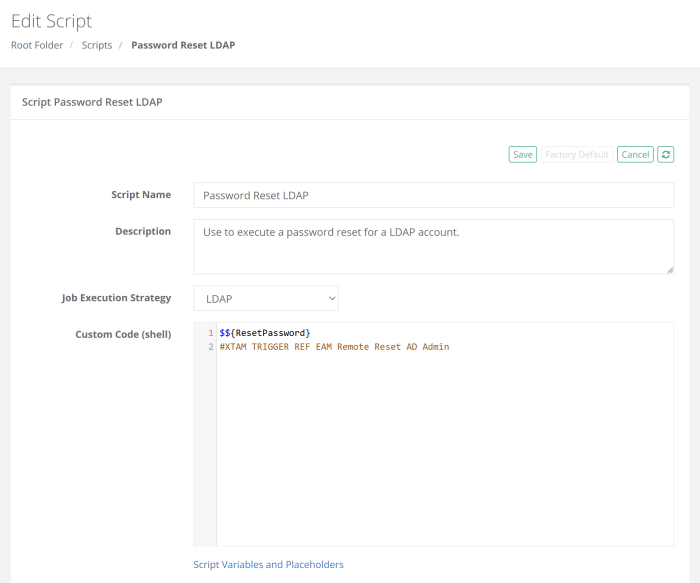
Task: Click the Script Name label
Action: 141,195
